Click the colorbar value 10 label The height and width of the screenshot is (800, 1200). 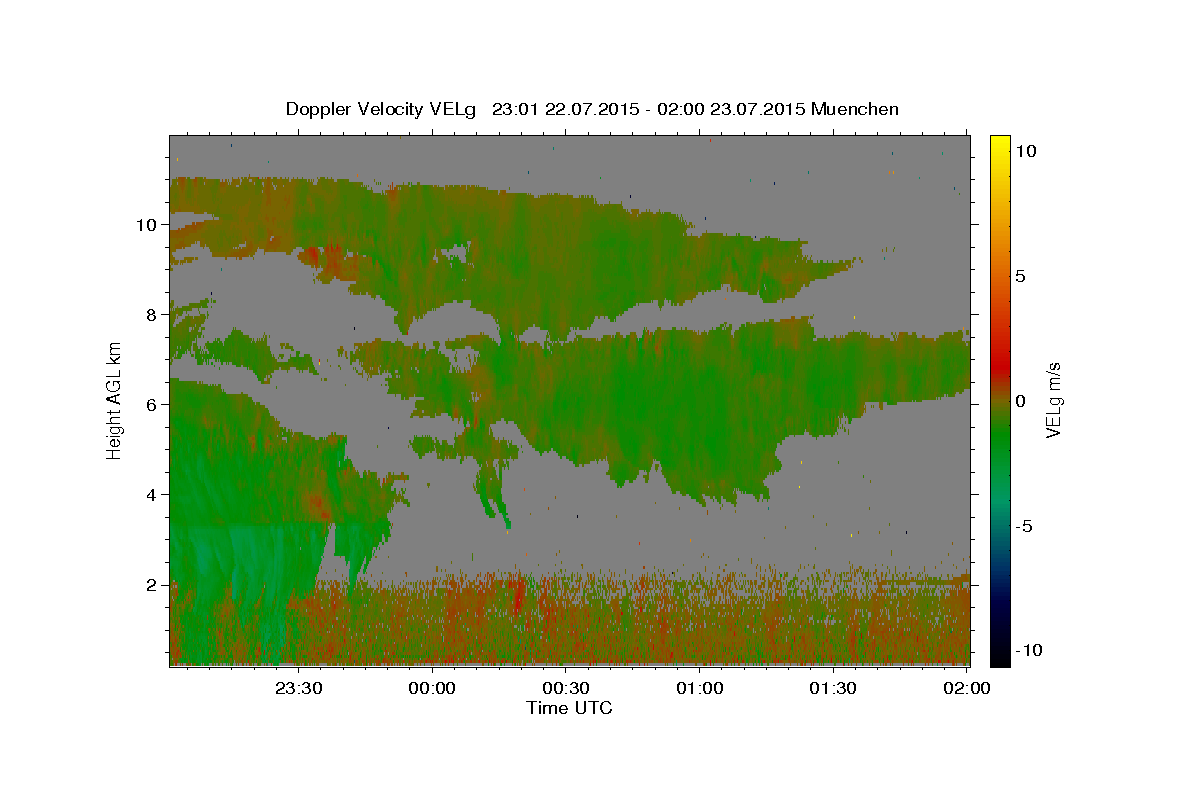[x=1026, y=151]
